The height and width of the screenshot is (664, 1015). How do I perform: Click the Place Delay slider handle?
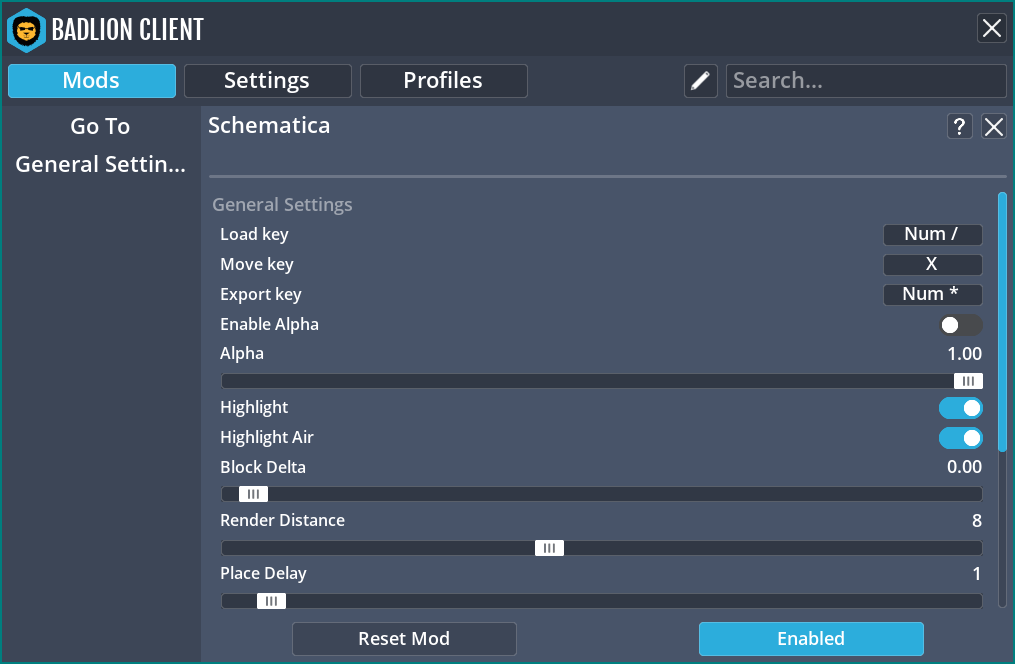(x=271, y=601)
